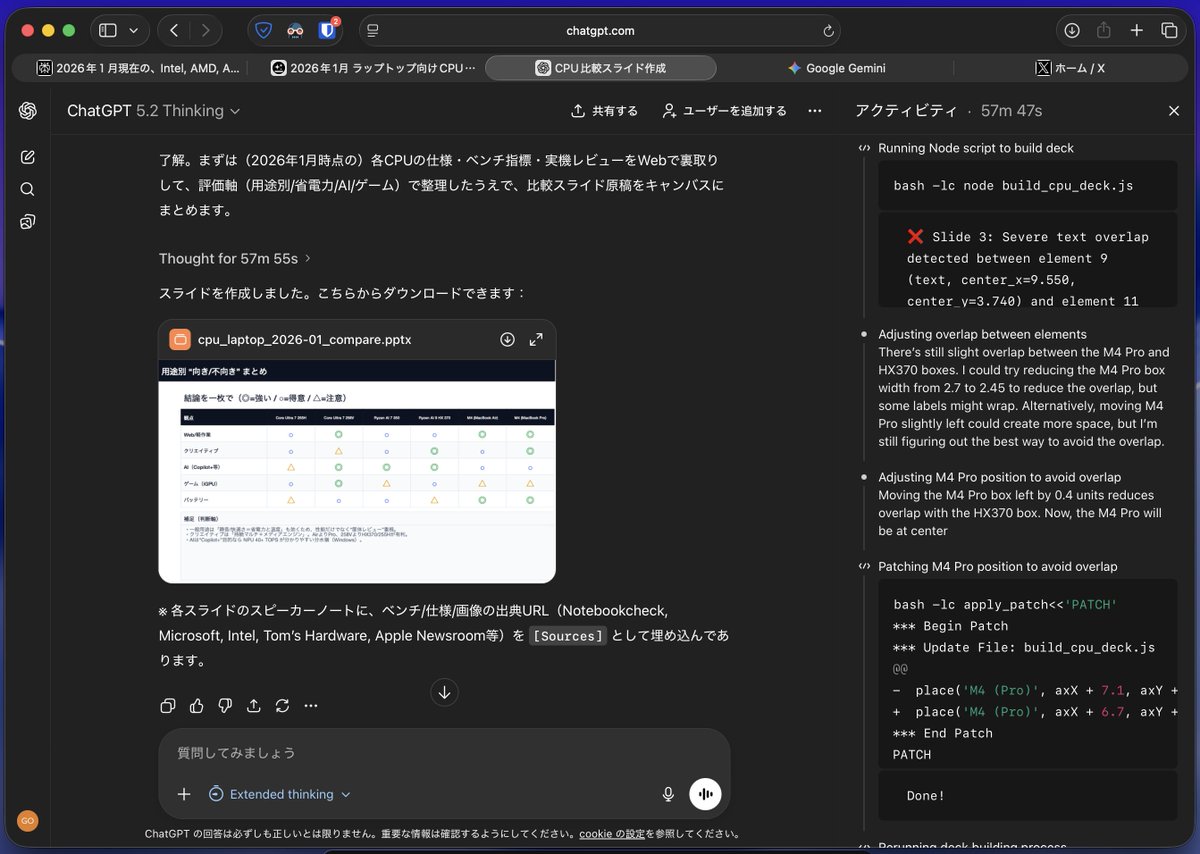This screenshot has height=854, width=1200.
Task: Expand pptx preview to fullscreen
Action: tap(536, 339)
